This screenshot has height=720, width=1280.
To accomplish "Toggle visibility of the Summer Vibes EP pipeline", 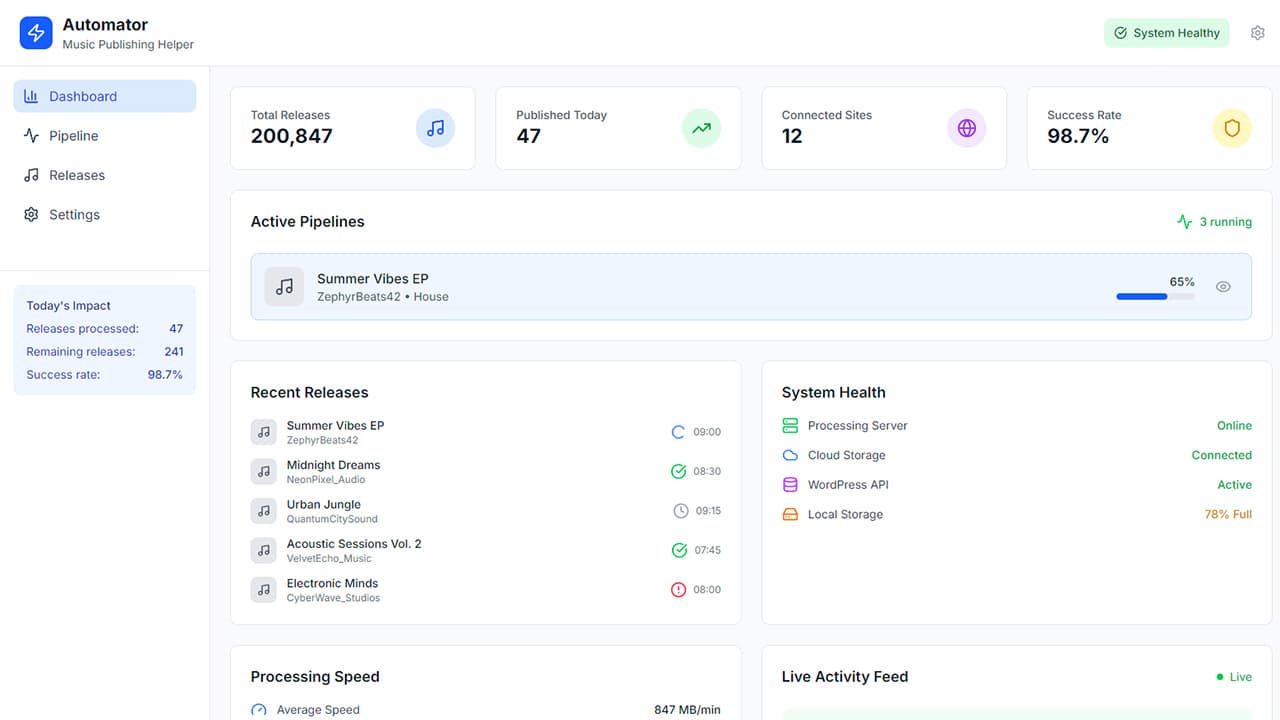I will pos(1223,286).
